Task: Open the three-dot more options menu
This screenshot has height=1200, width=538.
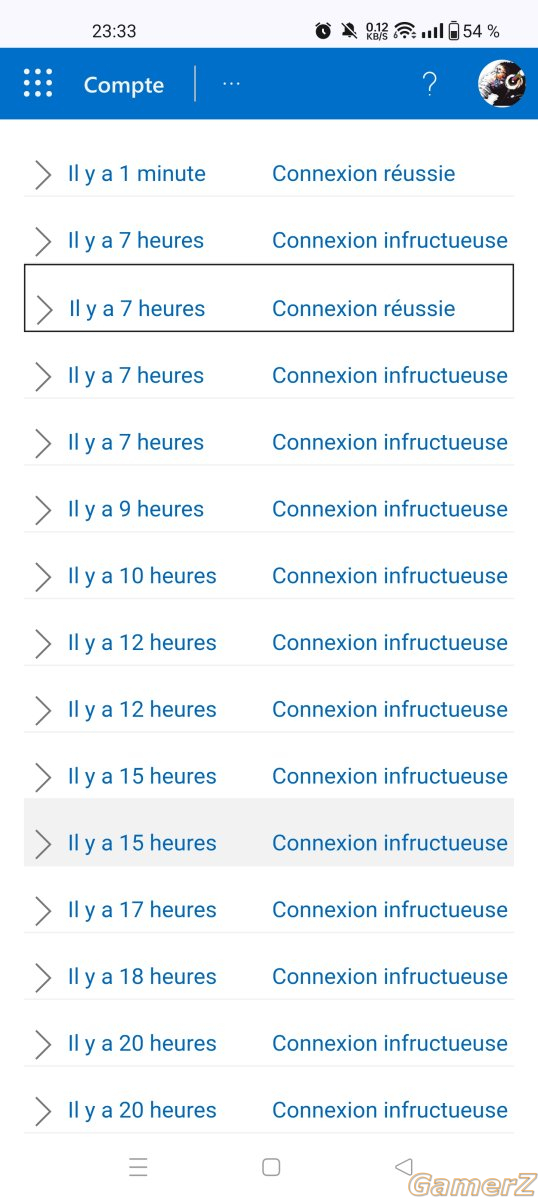Action: (231, 84)
